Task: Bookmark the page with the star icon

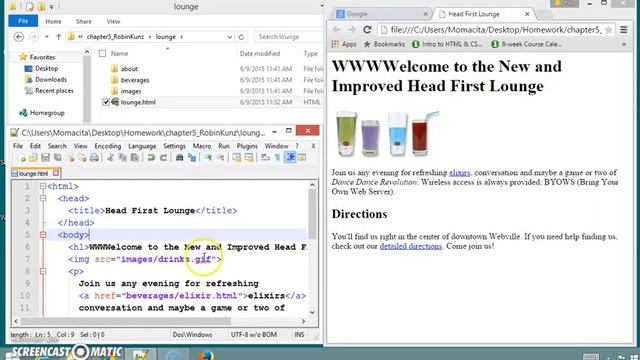Action: pos(608,30)
